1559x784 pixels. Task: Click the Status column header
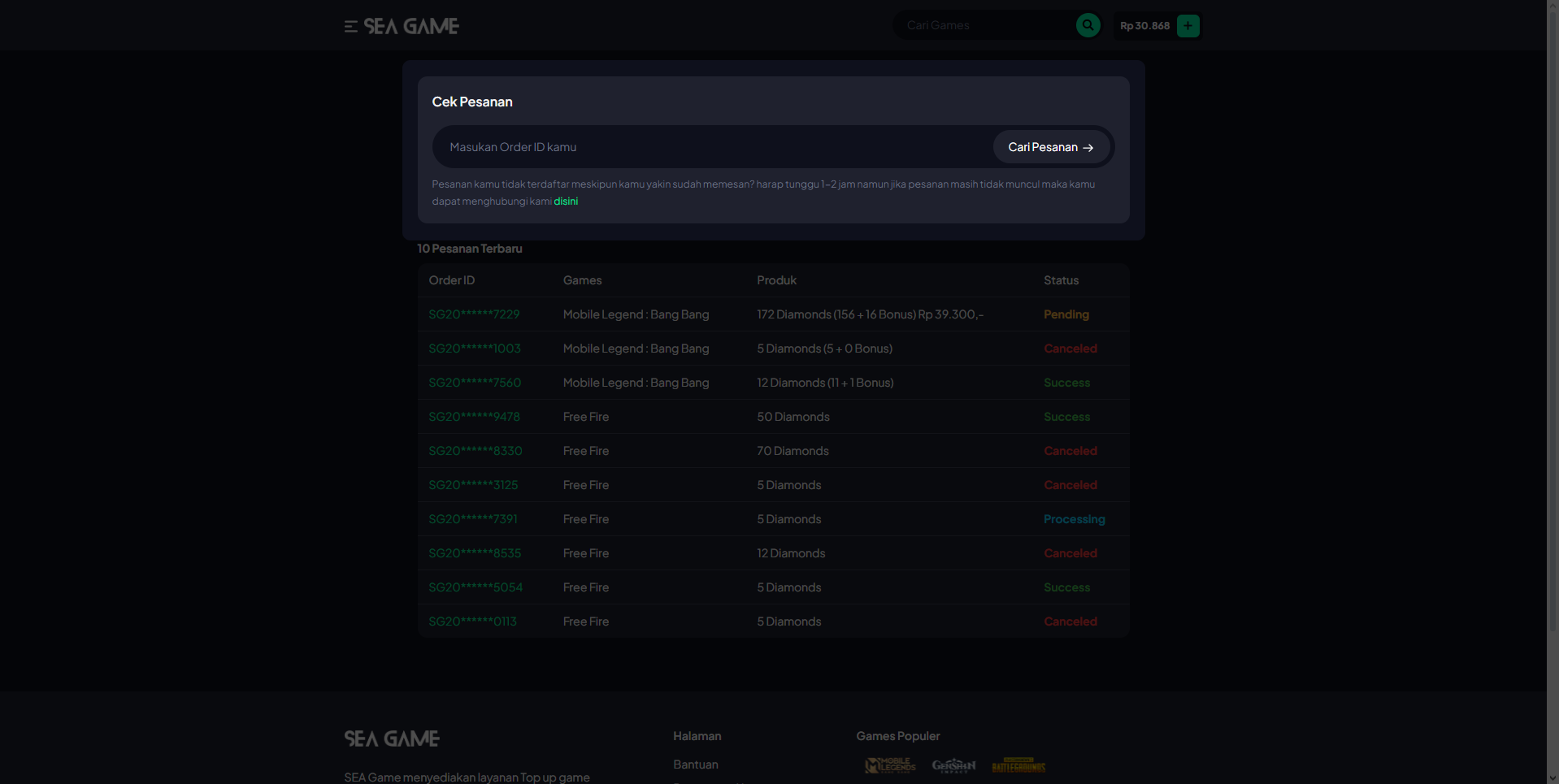[x=1061, y=280]
